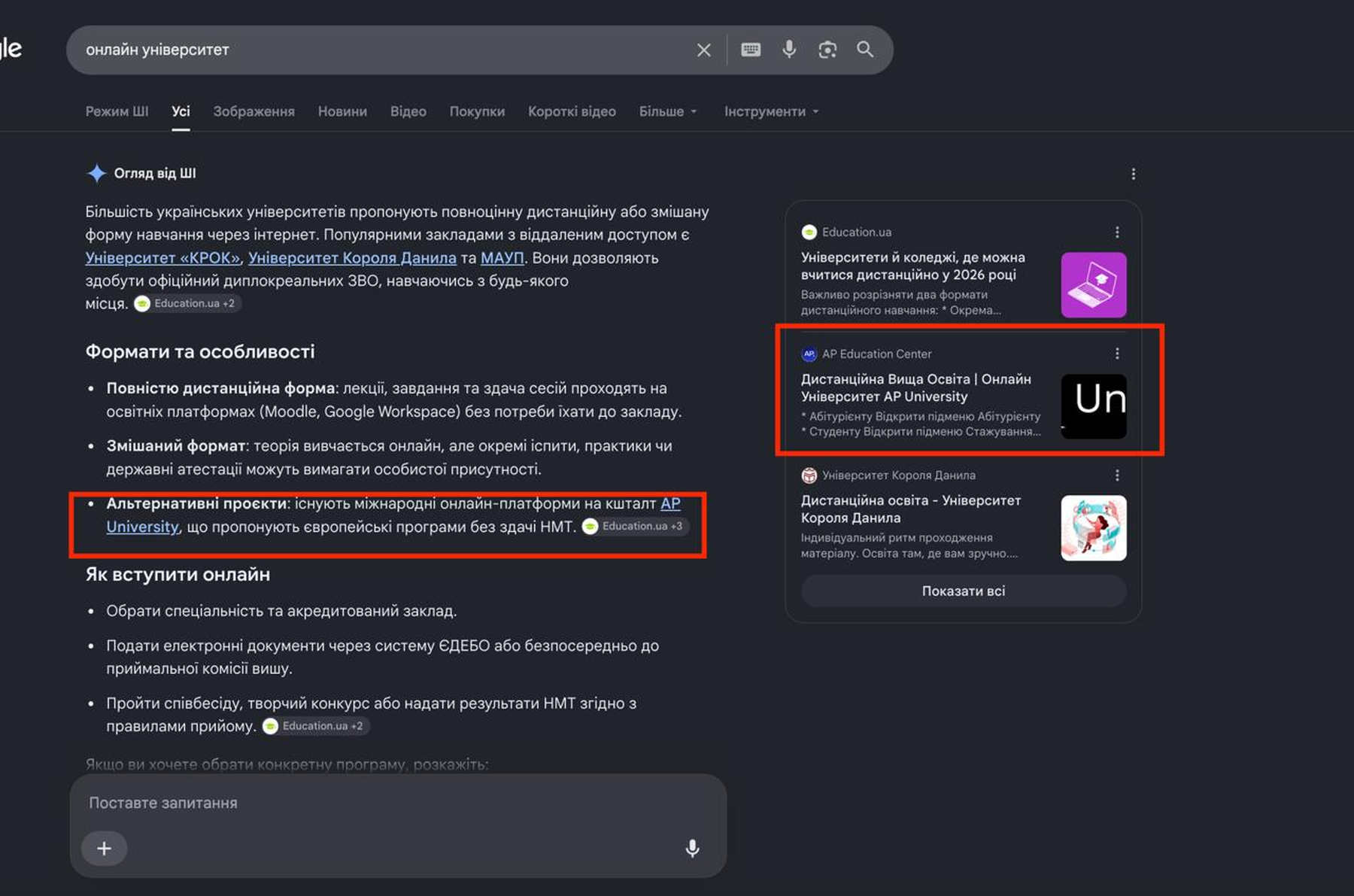This screenshot has height=896, width=1354.
Task: Focus the Поставте запитання input
Action: pos(397,803)
